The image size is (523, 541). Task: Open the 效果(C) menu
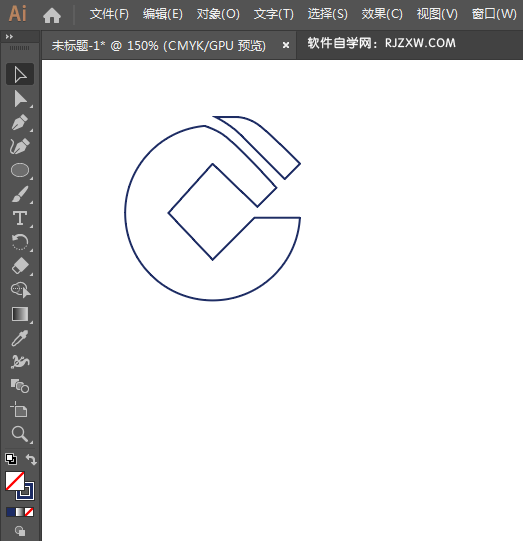(x=382, y=14)
